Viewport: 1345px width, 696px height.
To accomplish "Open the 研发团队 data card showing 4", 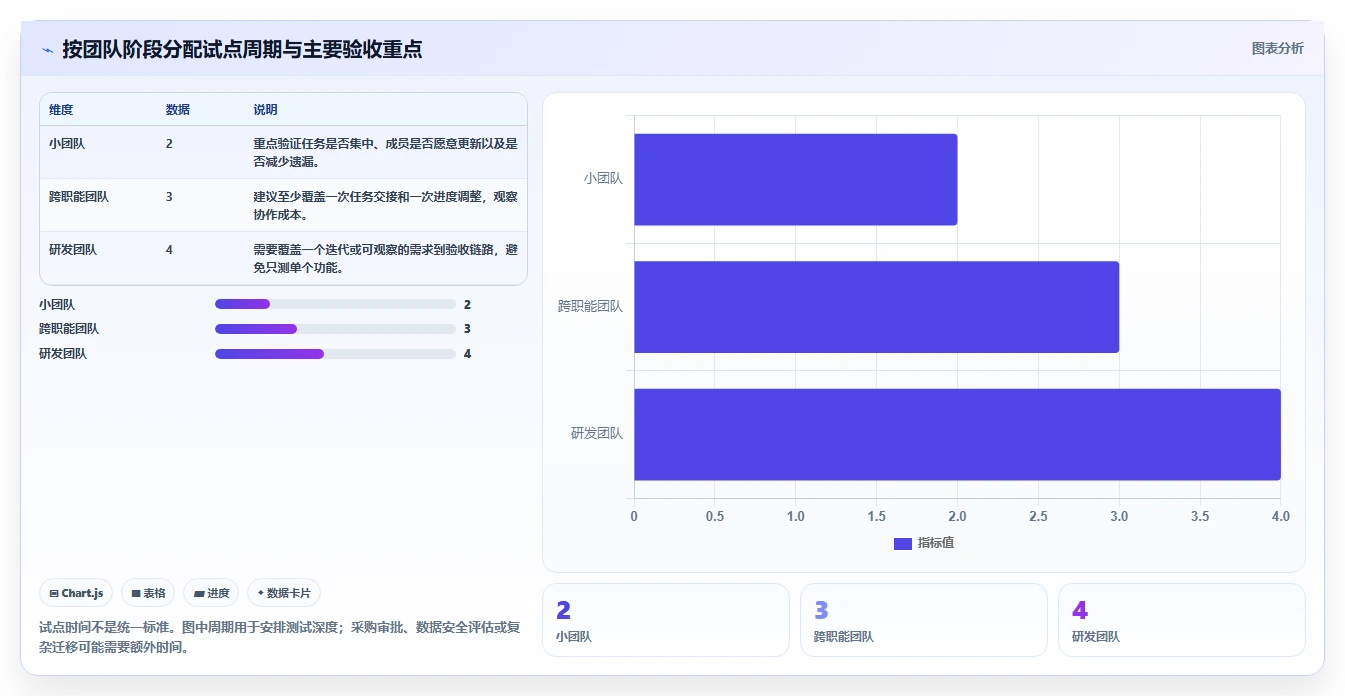I will point(1181,620).
